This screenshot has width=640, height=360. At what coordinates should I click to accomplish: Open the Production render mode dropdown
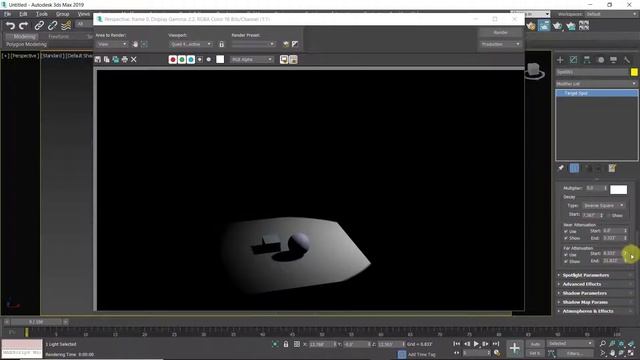click(500, 44)
